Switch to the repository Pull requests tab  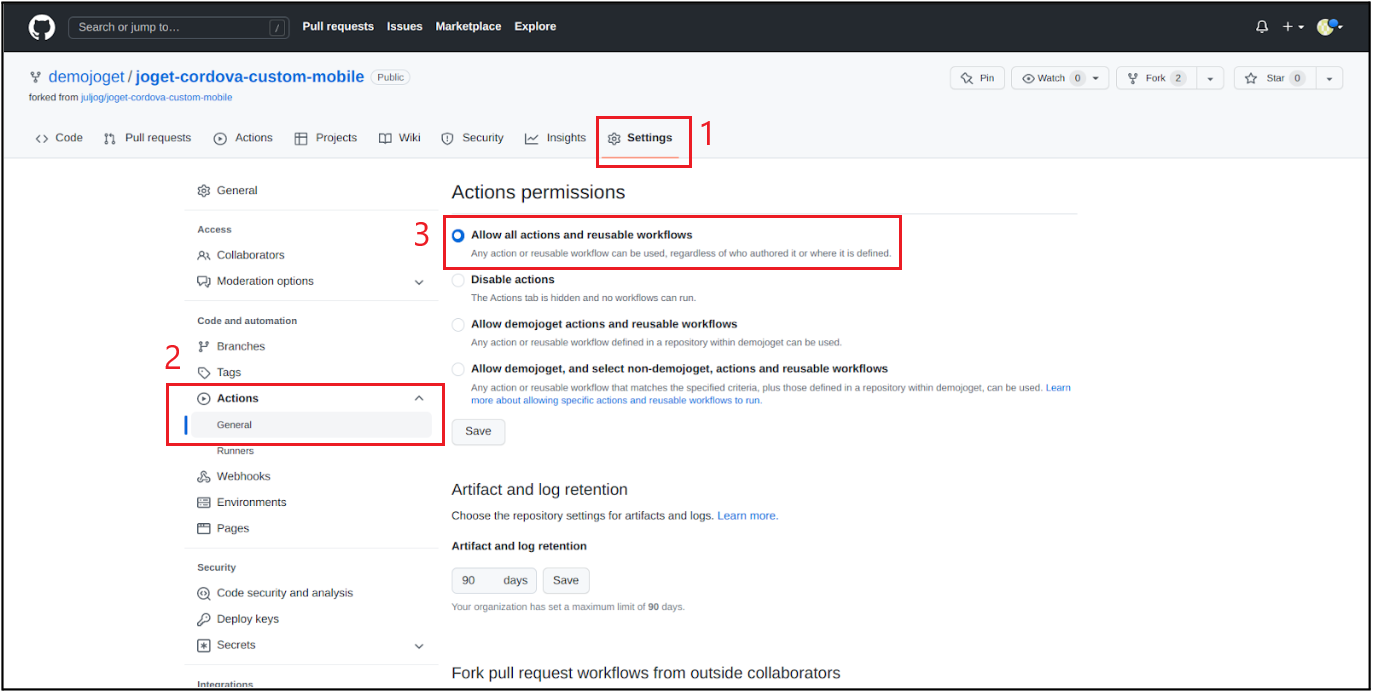147,138
